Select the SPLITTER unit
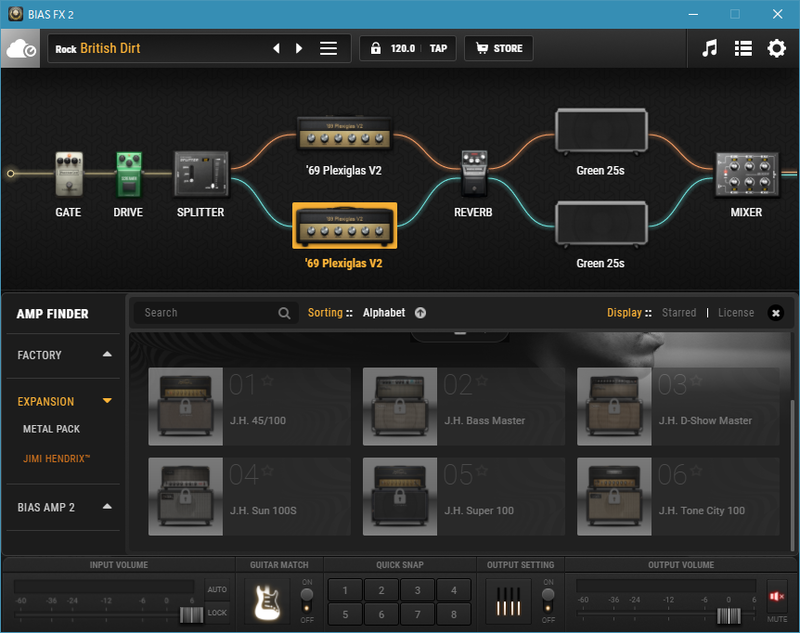This screenshot has width=800, height=633. click(x=201, y=174)
